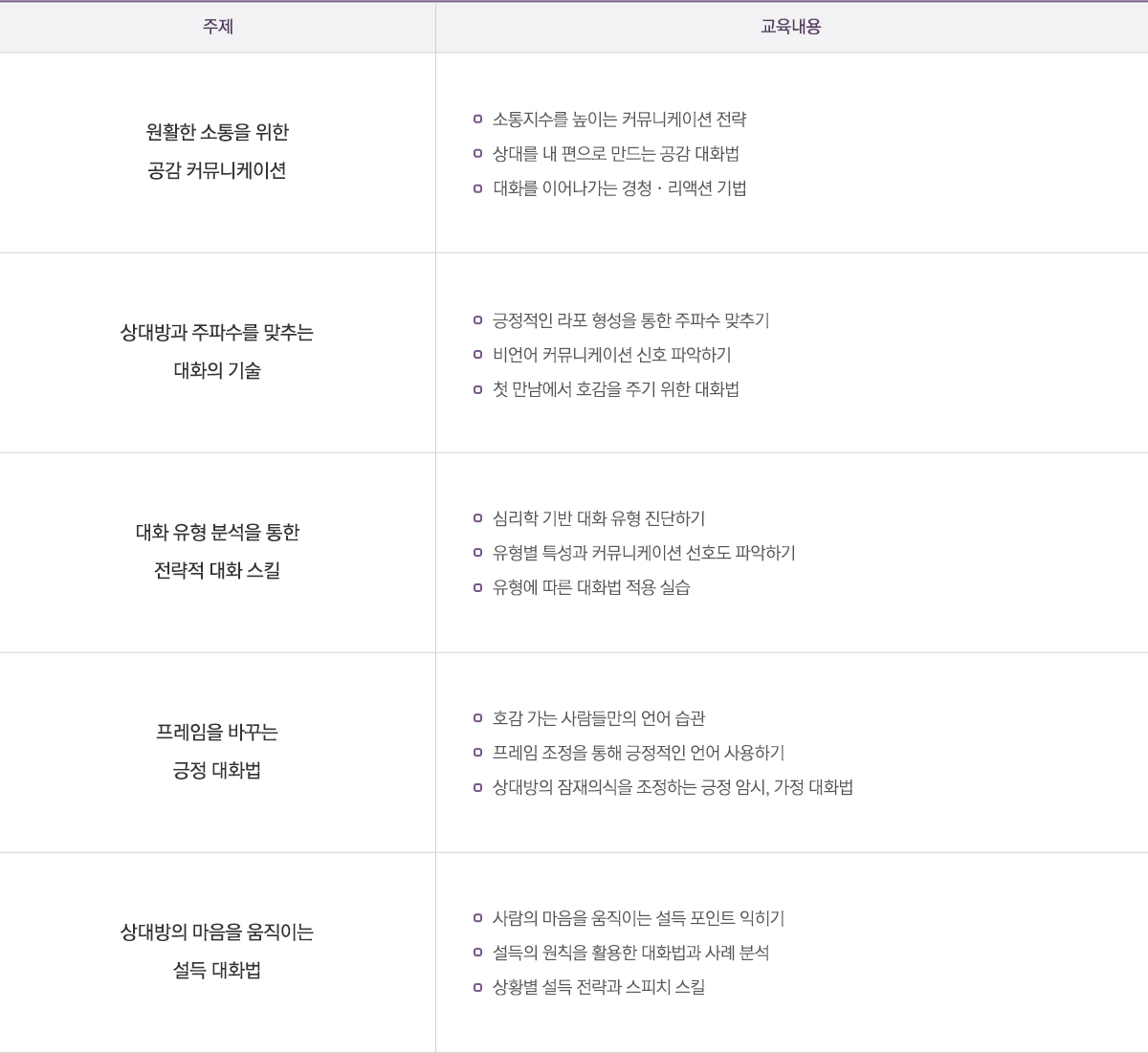Select the 프레임을 바꾸는 긍정 대화법 topic
The image size is (1148, 1053).
coord(217,752)
